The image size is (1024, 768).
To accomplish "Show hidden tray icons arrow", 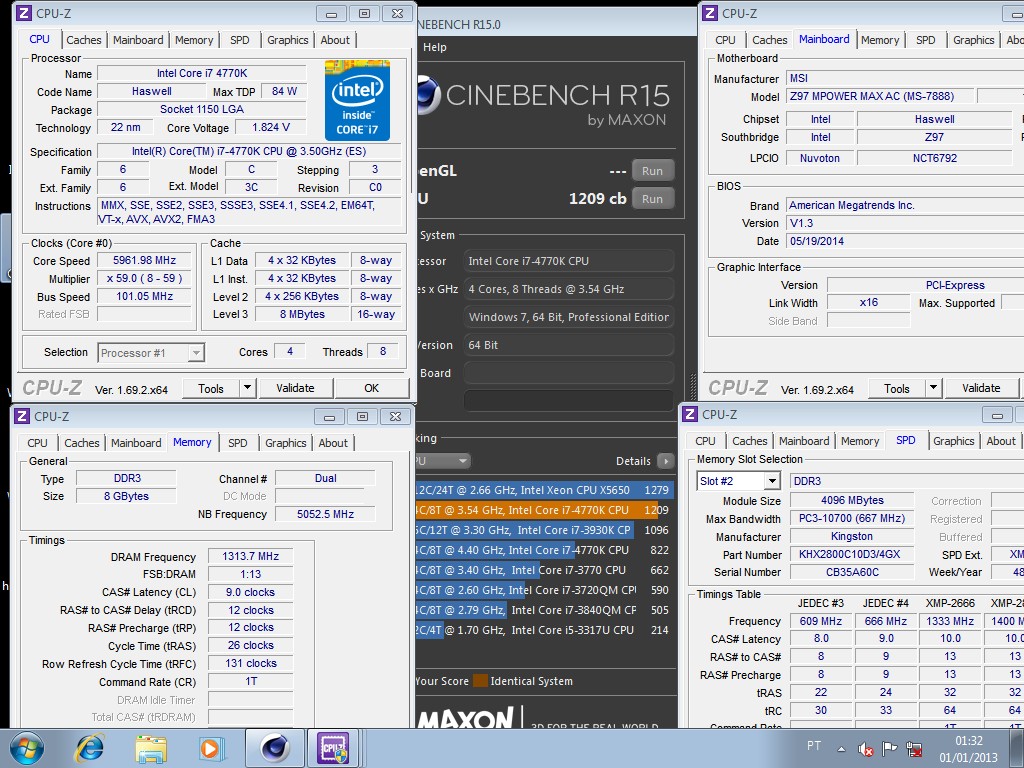I will pos(841,749).
